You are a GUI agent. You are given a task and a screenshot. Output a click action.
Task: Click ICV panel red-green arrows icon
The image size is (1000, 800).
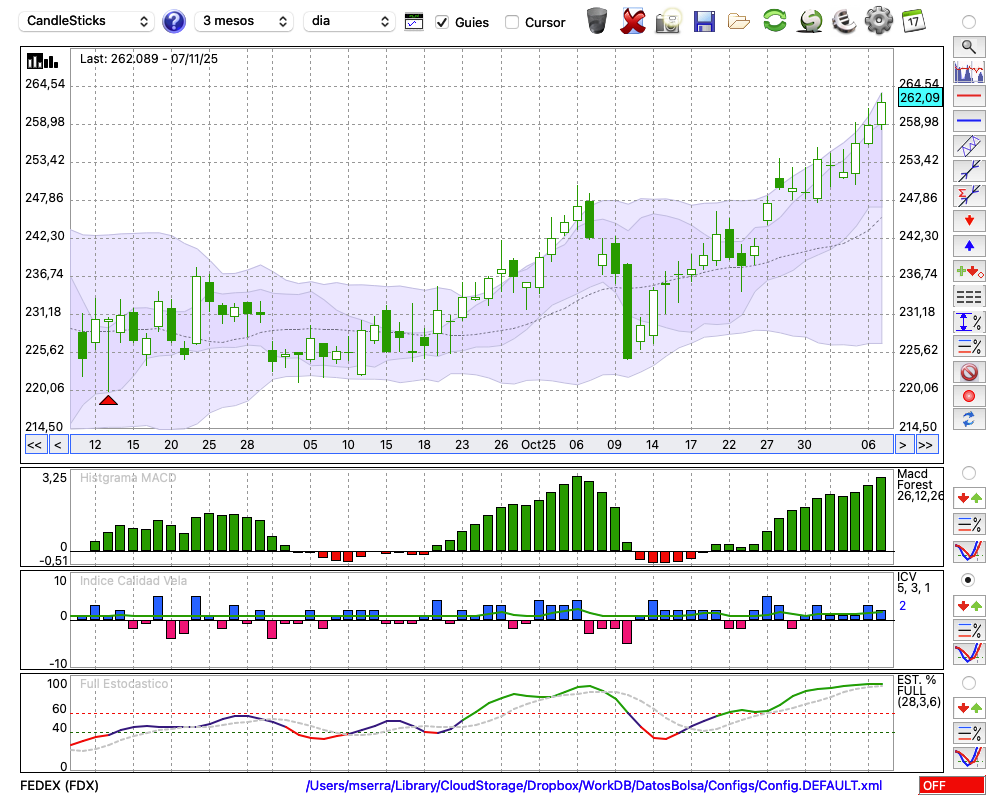coord(969,605)
